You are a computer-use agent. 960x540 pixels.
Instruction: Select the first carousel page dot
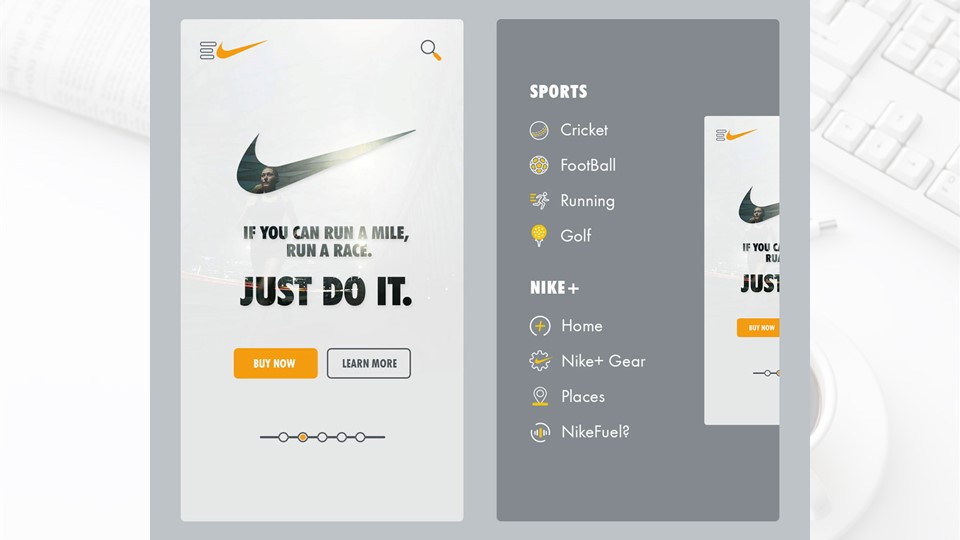point(283,437)
